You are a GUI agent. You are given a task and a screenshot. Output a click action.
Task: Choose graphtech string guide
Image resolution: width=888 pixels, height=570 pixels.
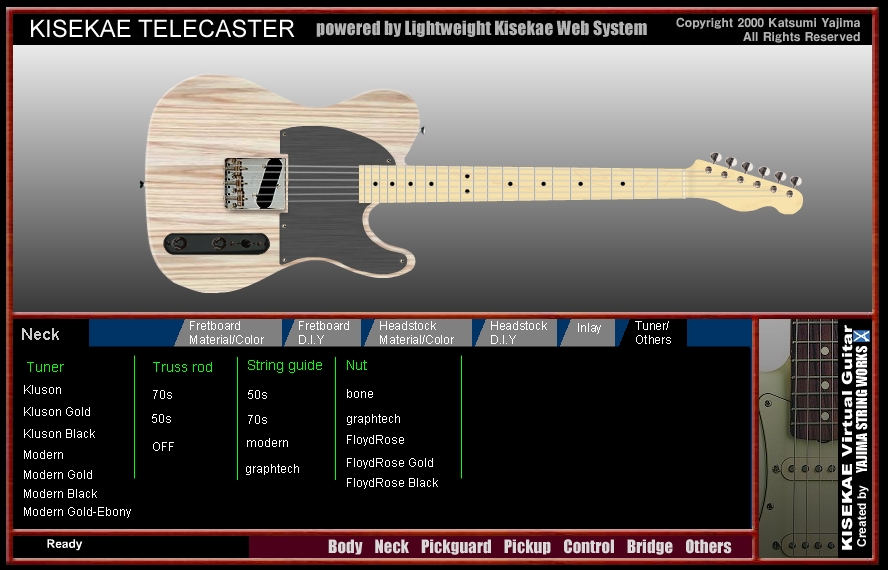[272, 469]
